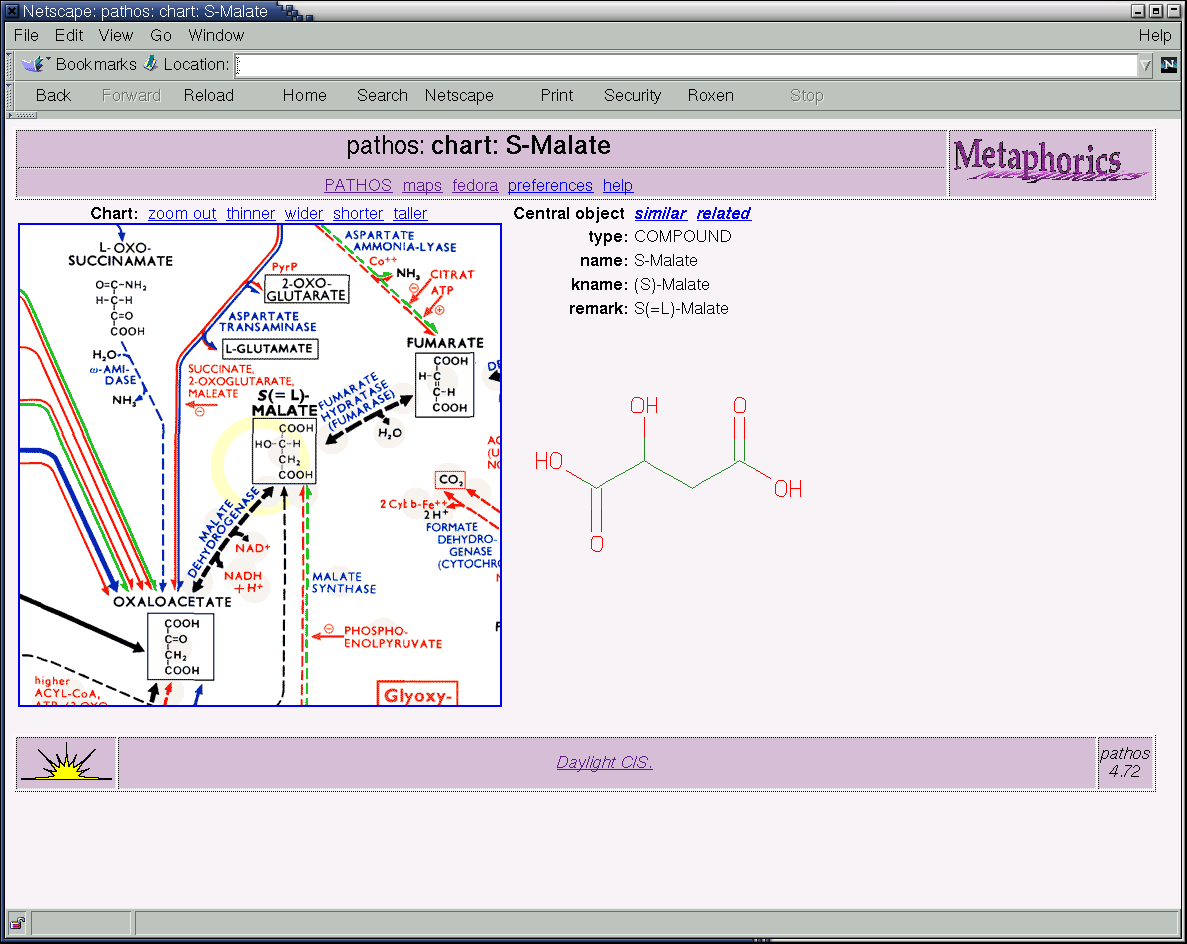This screenshot has width=1187, height=944.
Task: Show related objects link
Action: [x=724, y=213]
